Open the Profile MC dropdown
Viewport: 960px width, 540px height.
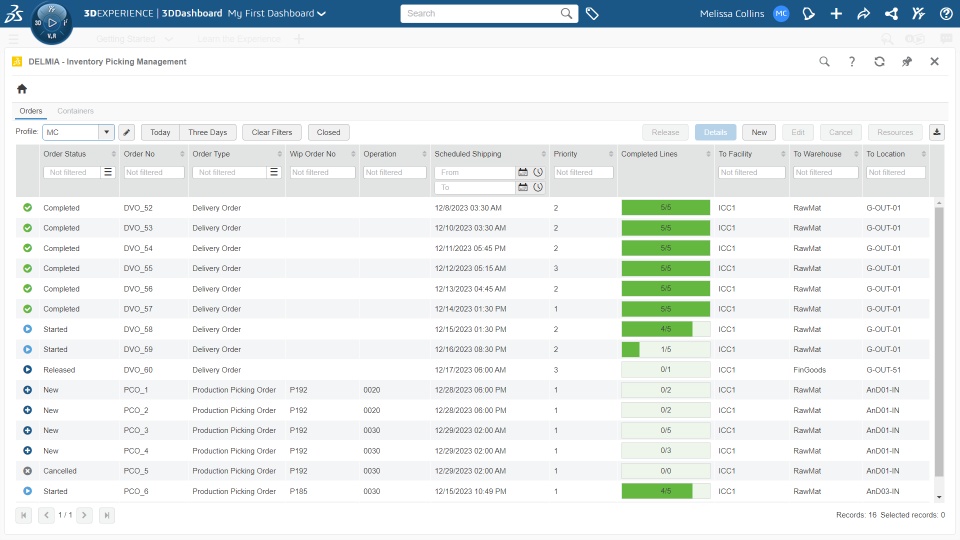(107, 132)
